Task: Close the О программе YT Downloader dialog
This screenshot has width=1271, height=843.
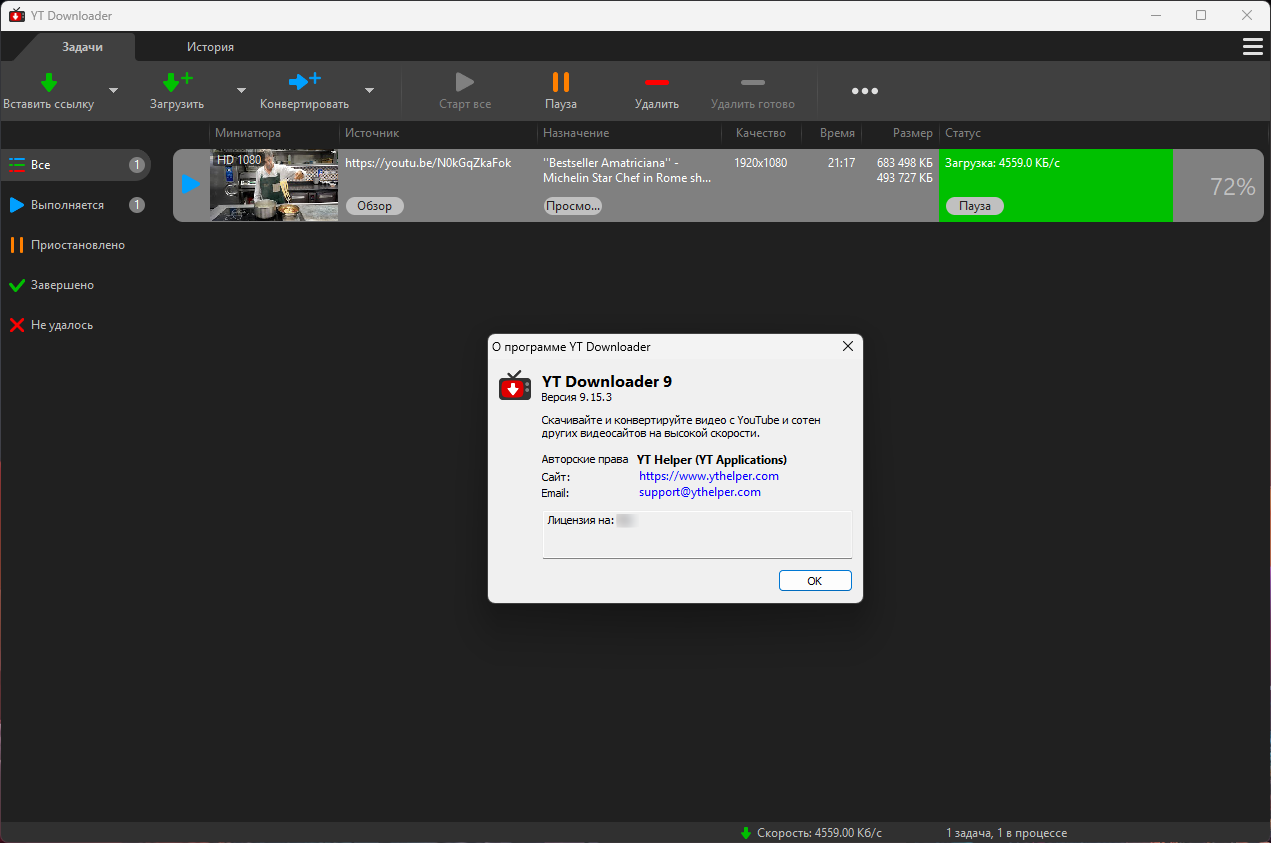Action: pos(848,346)
